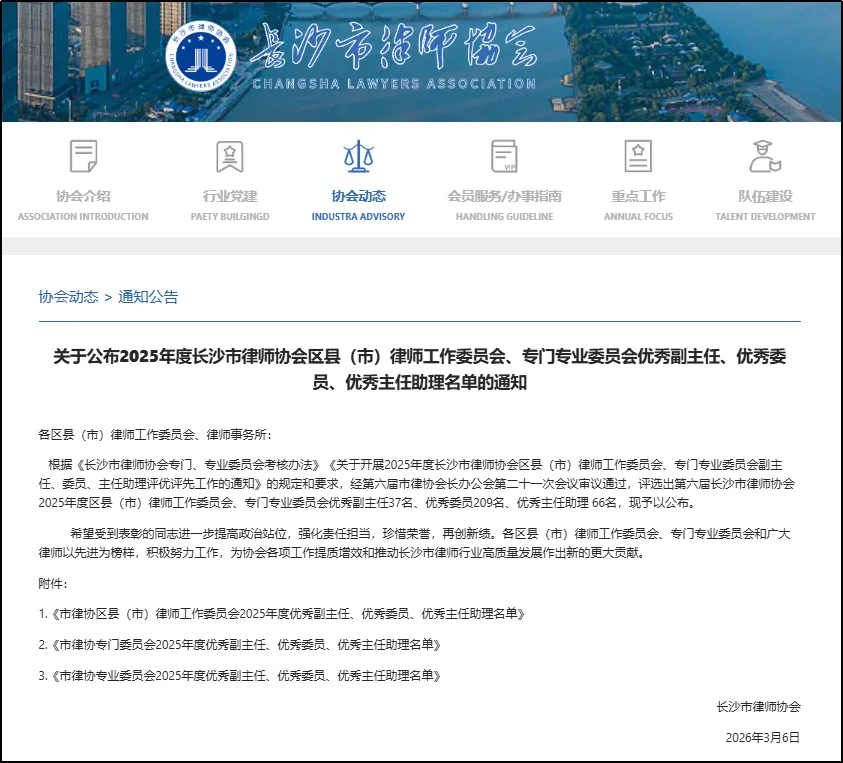Click TALENT DEVELOPMENT subtitle text
843x763 pixels.
(x=766, y=217)
